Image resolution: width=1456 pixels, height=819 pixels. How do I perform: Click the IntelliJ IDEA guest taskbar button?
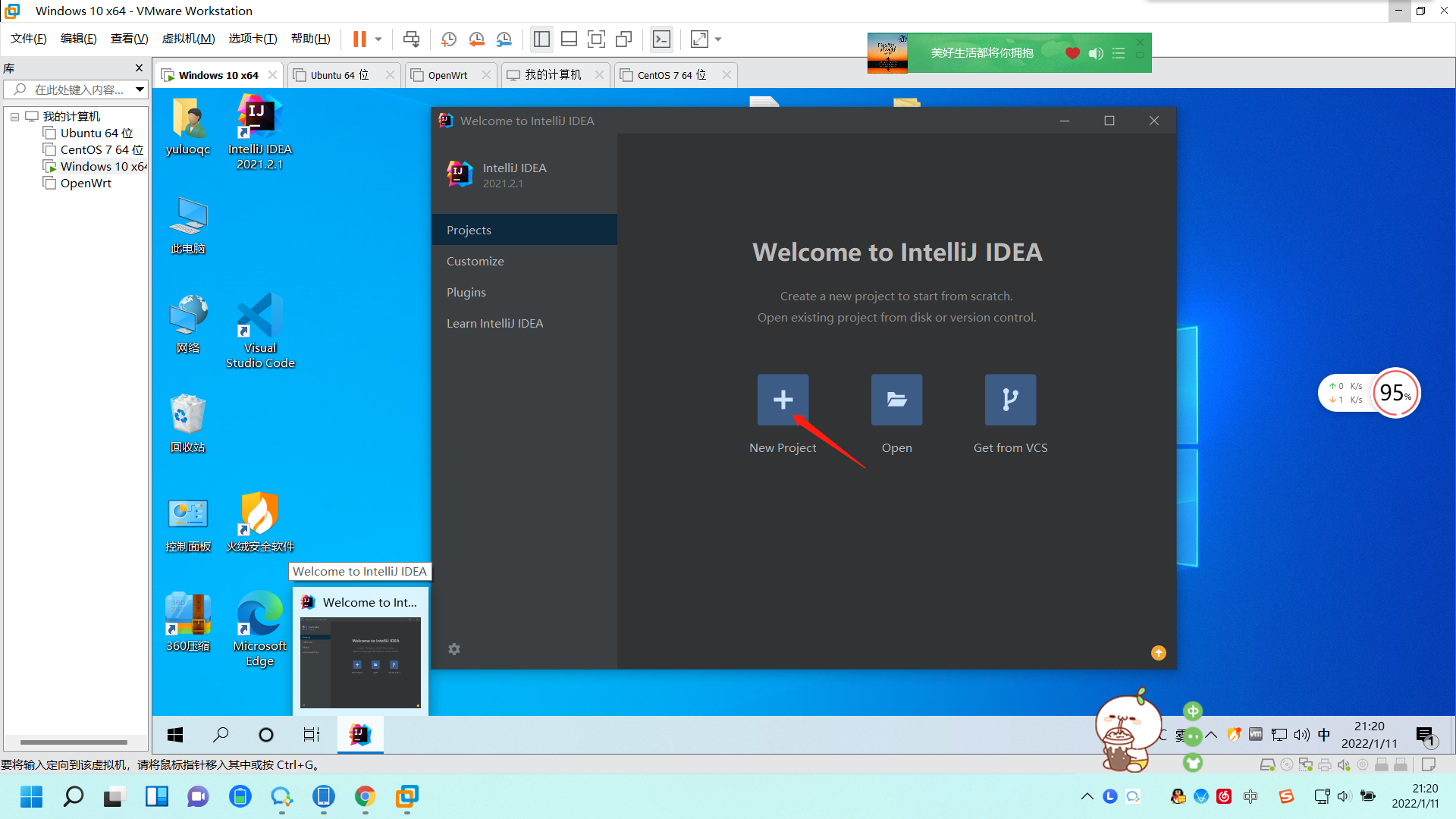pos(360,734)
